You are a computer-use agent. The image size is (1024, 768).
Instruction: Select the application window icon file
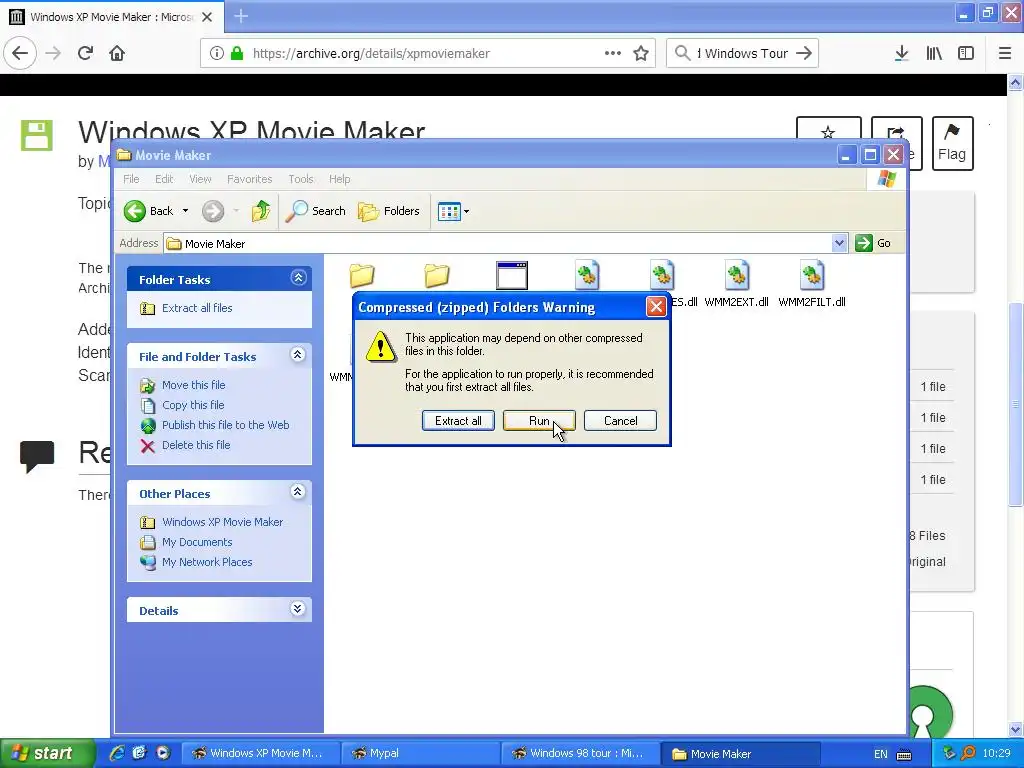pyautogui.click(x=512, y=276)
